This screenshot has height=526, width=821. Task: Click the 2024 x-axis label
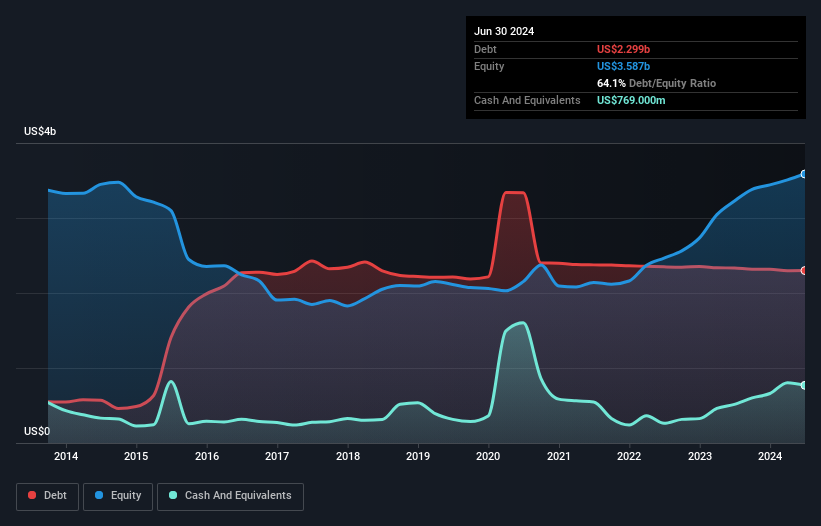coord(770,456)
